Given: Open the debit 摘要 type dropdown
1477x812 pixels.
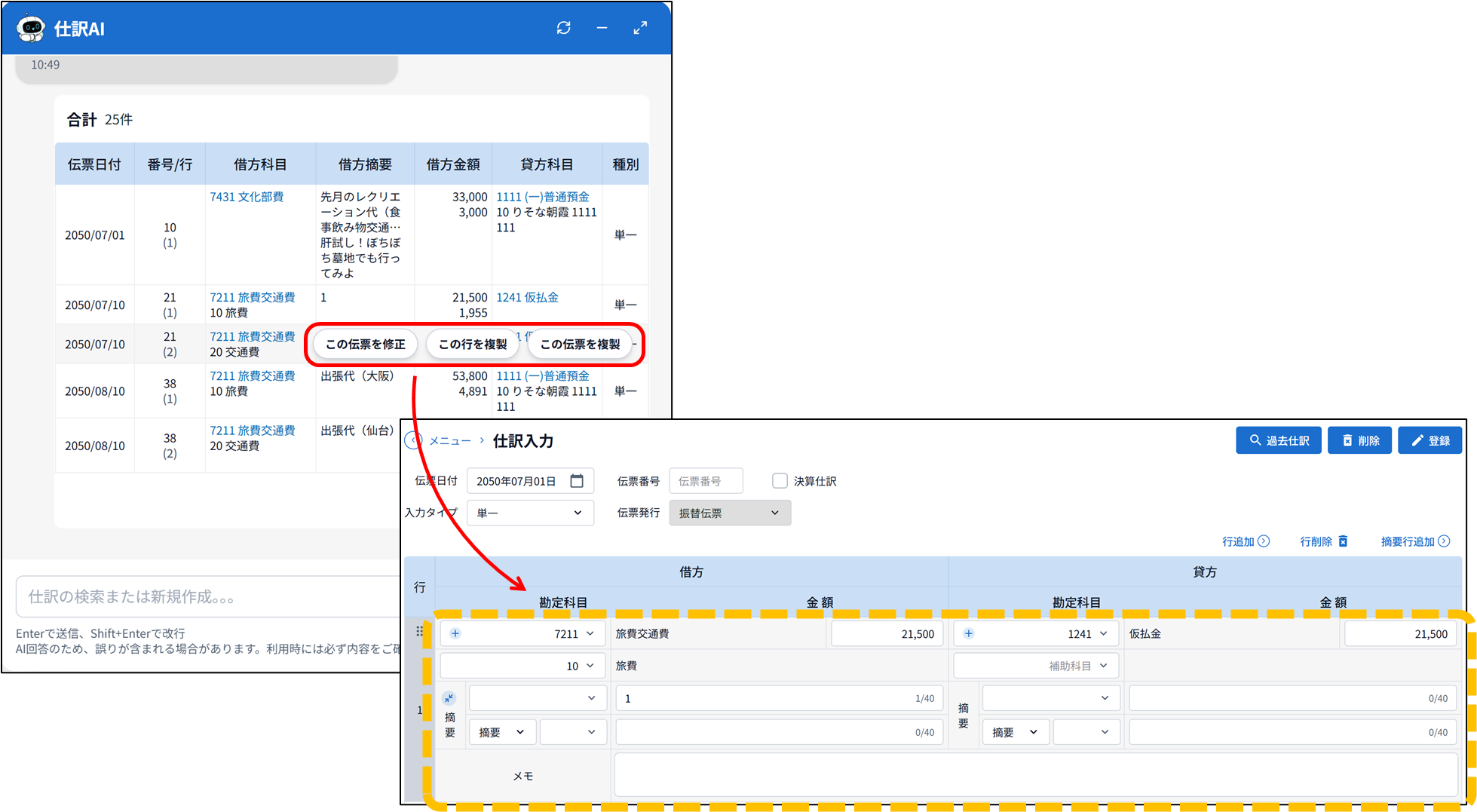Looking at the screenshot, I should pos(502,732).
